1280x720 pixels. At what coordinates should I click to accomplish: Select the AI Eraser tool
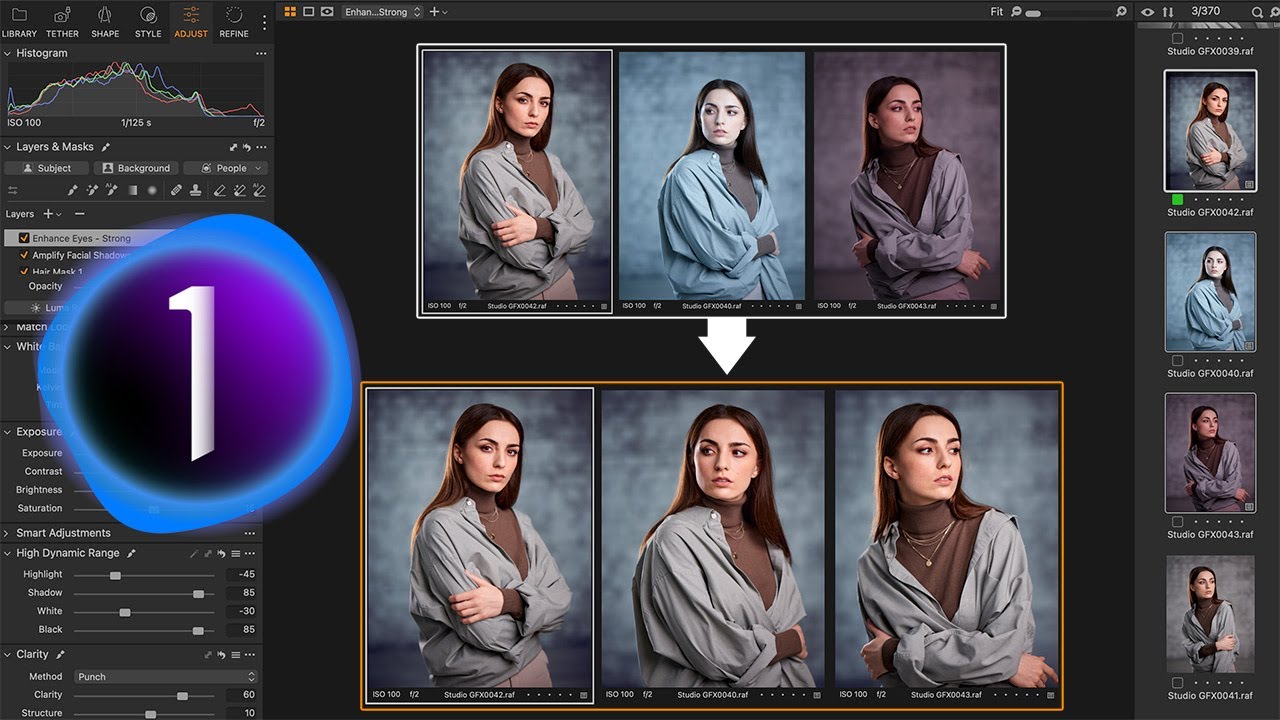(x=259, y=190)
